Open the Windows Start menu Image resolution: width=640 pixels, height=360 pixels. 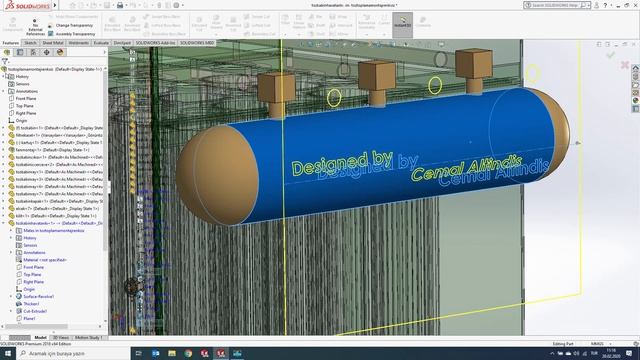coord(8,353)
